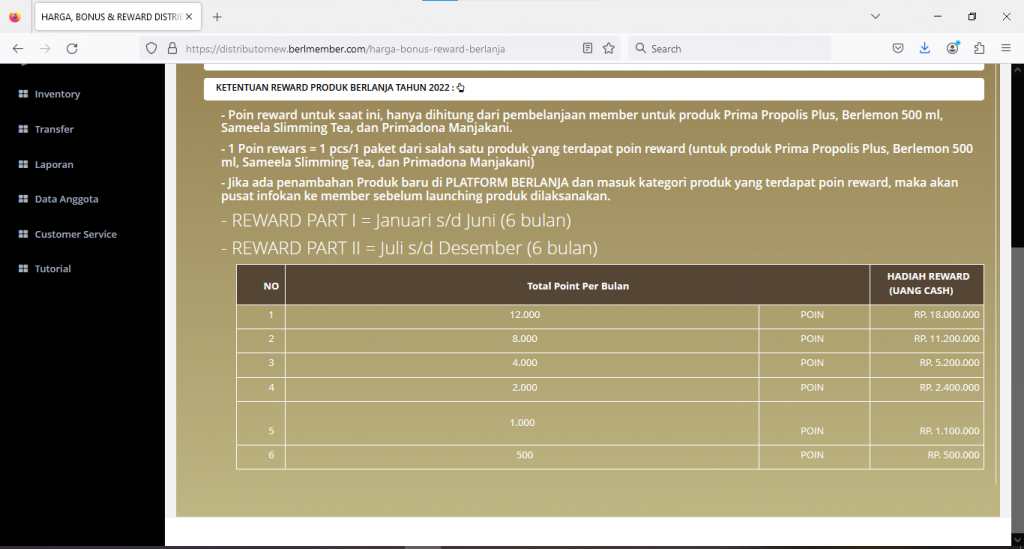This screenshot has height=549, width=1024.
Task: Open the extensions puzzle-piece icon
Action: pyautogui.click(x=979, y=48)
